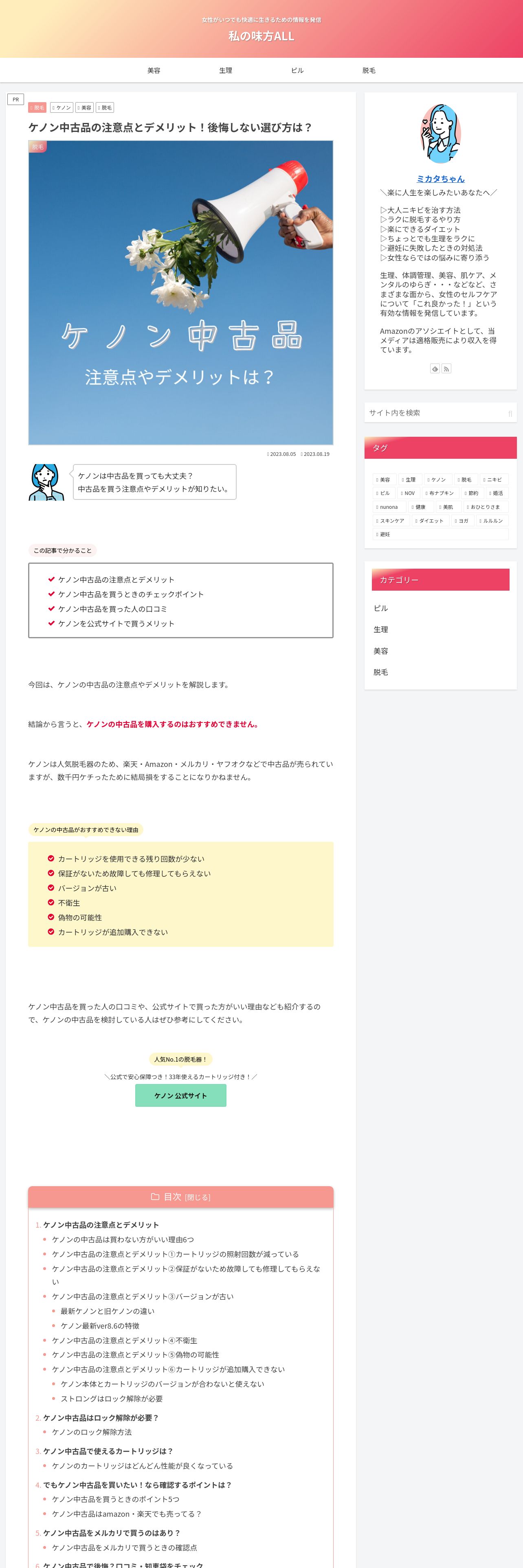Jump to TOC section ケノン中古品をメルカリで買うのはあり？
This screenshot has width=523, height=1568.
pyautogui.click(x=112, y=1533)
